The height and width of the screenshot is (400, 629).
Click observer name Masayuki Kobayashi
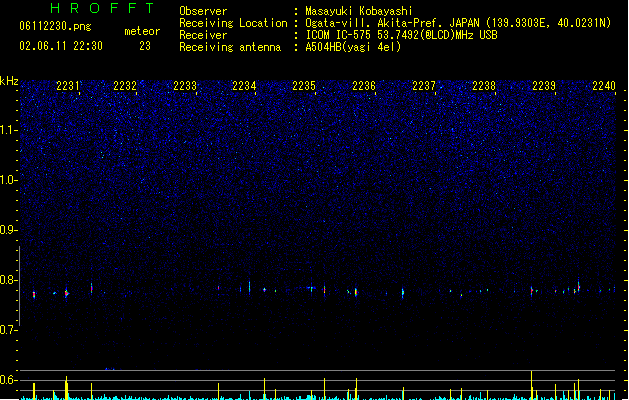pyautogui.click(x=359, y=11)
